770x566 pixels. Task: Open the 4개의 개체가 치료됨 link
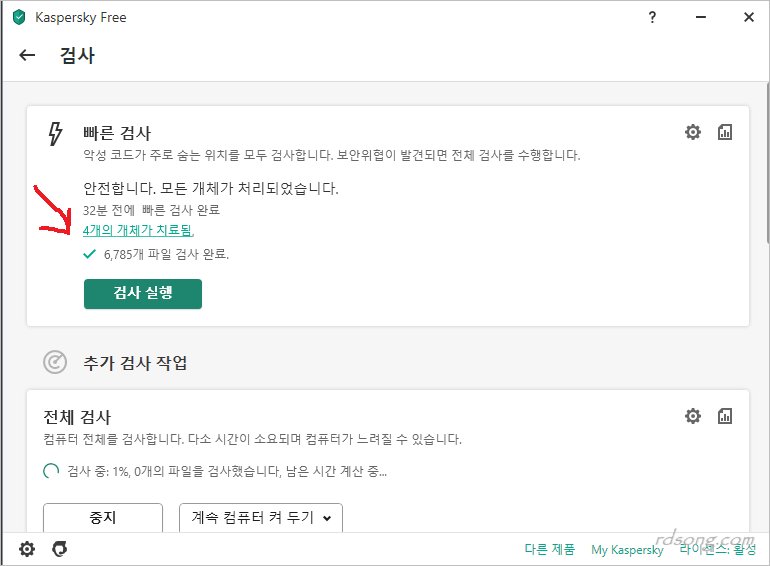tap(139, 230)
